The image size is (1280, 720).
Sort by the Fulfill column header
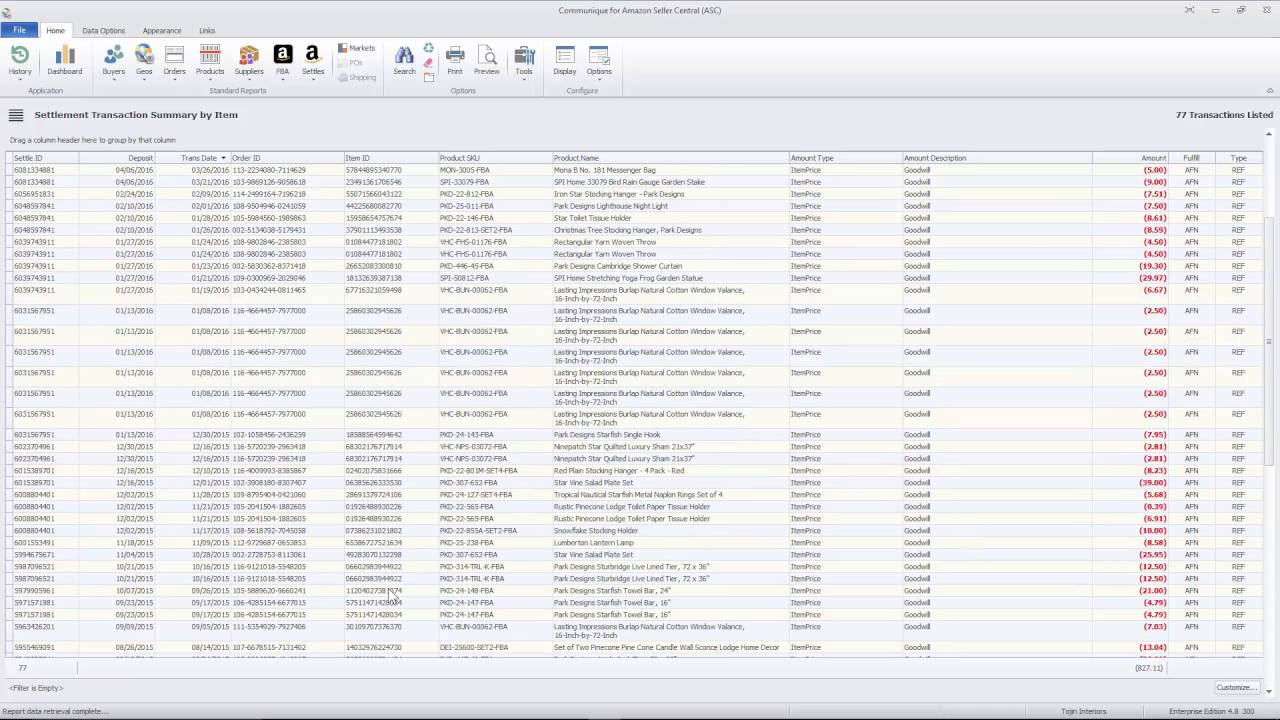[x=1192, y=158]
